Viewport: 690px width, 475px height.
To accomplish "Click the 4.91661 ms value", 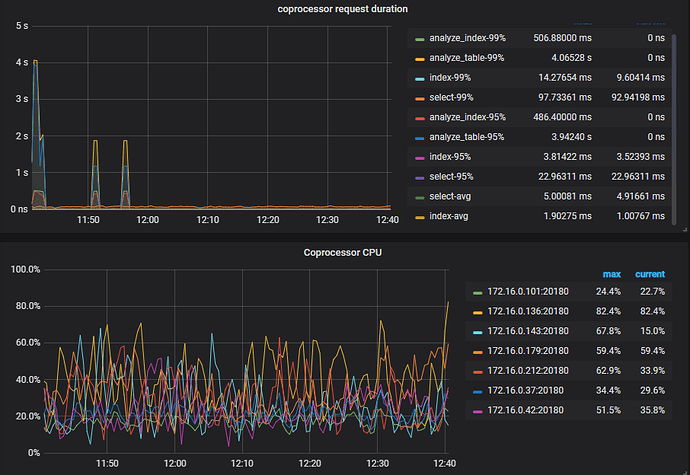I will [x=640, y=196].
